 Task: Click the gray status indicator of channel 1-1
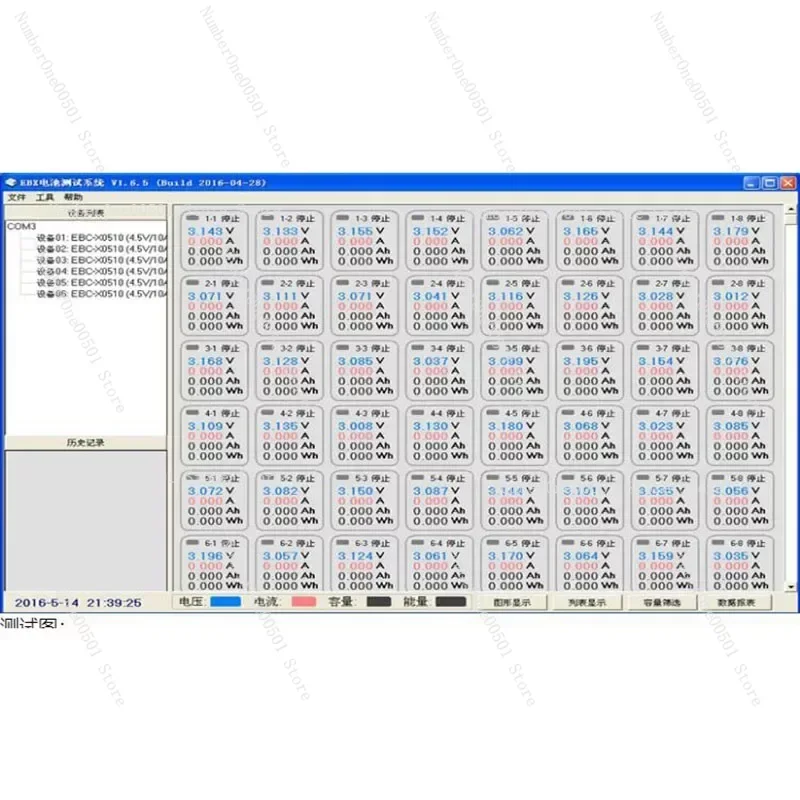click(x=192, y=218)
